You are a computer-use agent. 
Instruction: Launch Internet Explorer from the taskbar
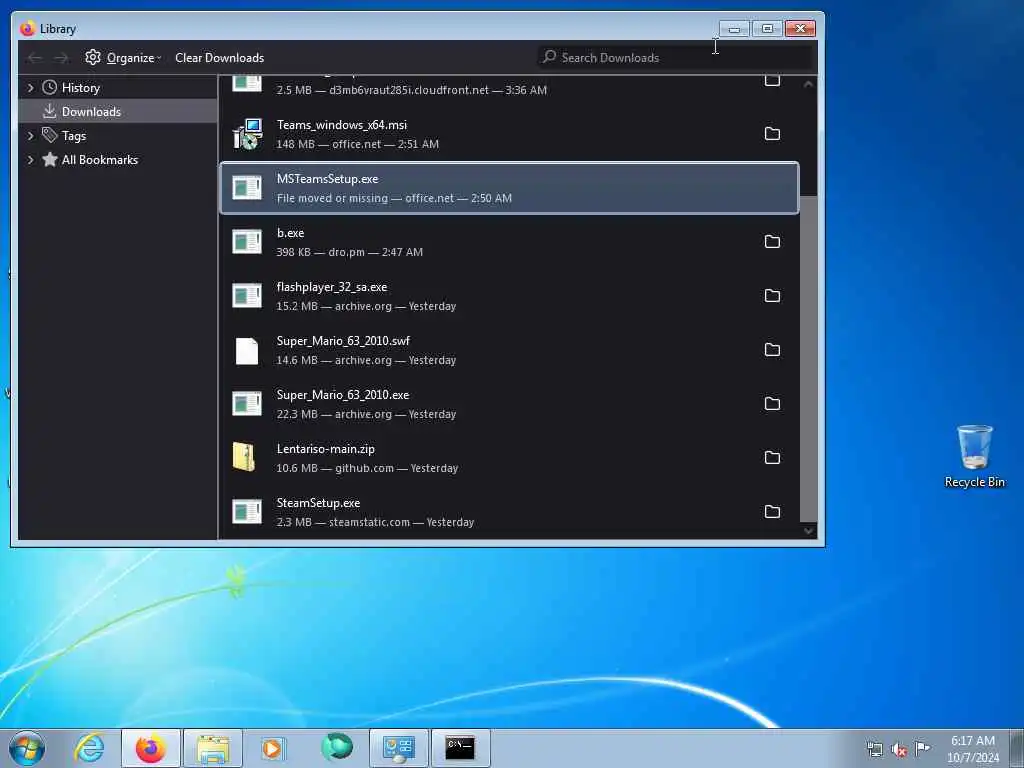click(x=89, y=748)
